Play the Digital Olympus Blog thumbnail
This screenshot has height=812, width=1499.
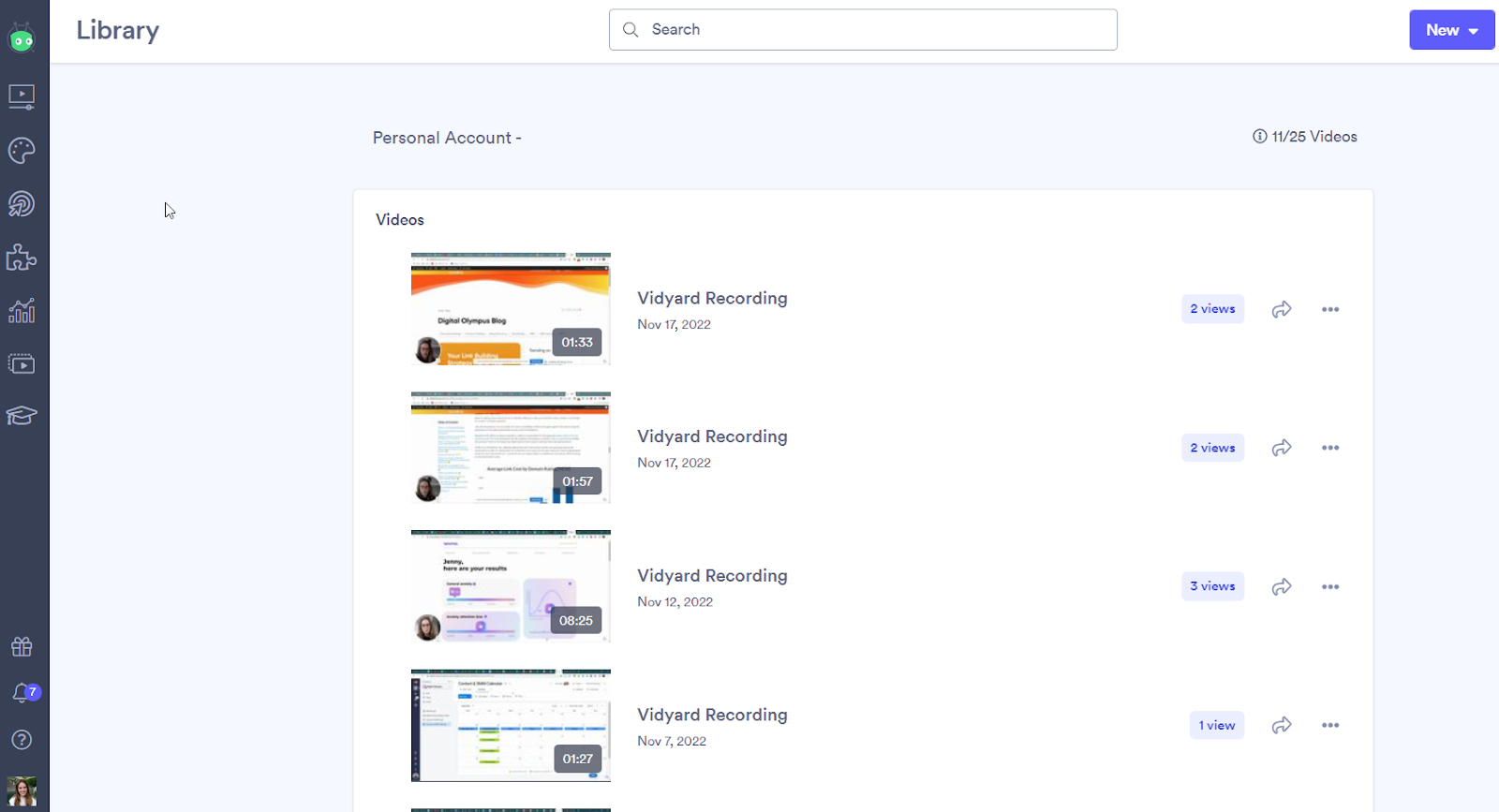tap(511, 308)
